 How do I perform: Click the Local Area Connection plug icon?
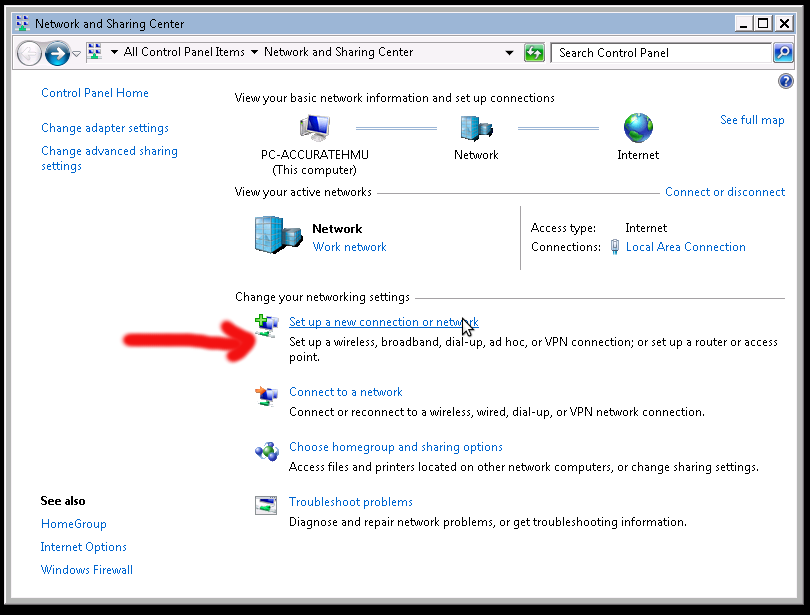point(615,247)
